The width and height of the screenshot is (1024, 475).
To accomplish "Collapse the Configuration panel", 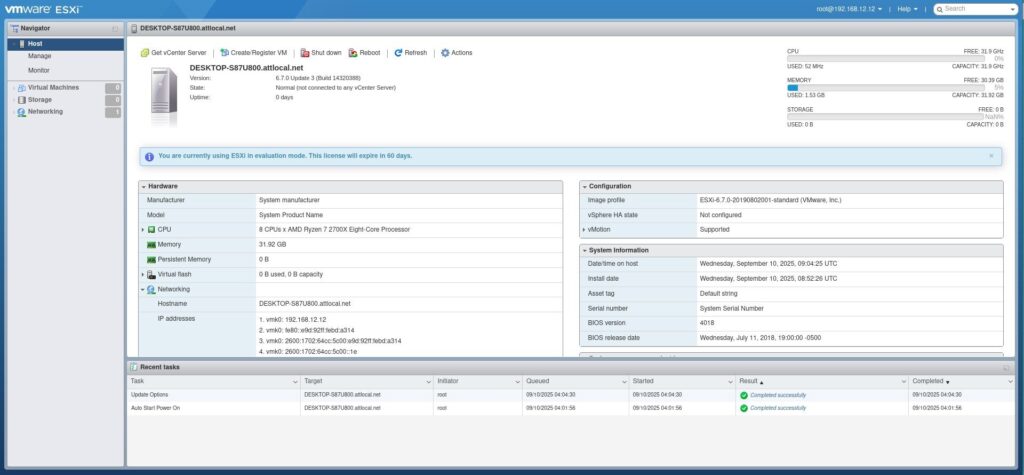I will 584,186.
